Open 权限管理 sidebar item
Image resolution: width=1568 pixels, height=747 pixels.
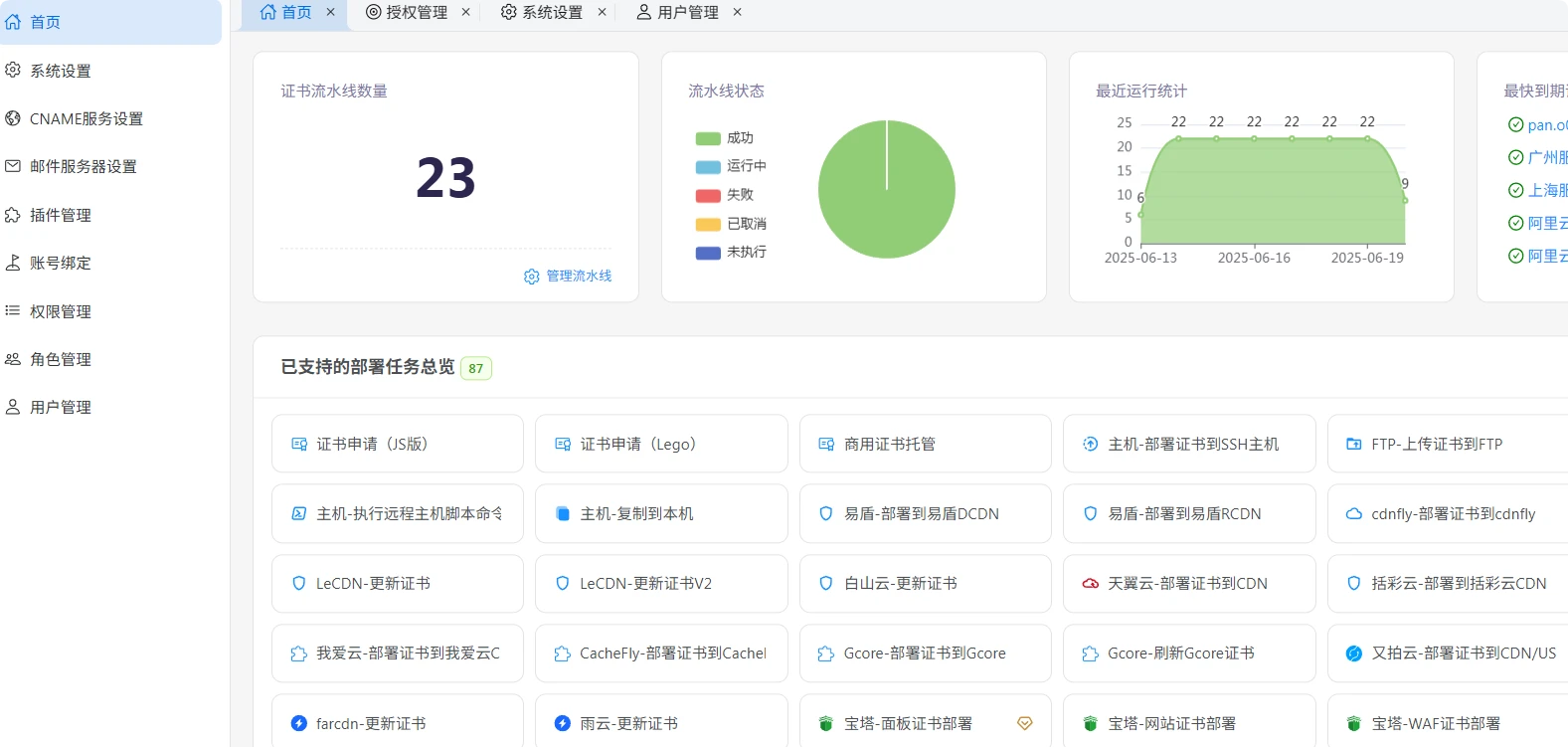point(109,311)
